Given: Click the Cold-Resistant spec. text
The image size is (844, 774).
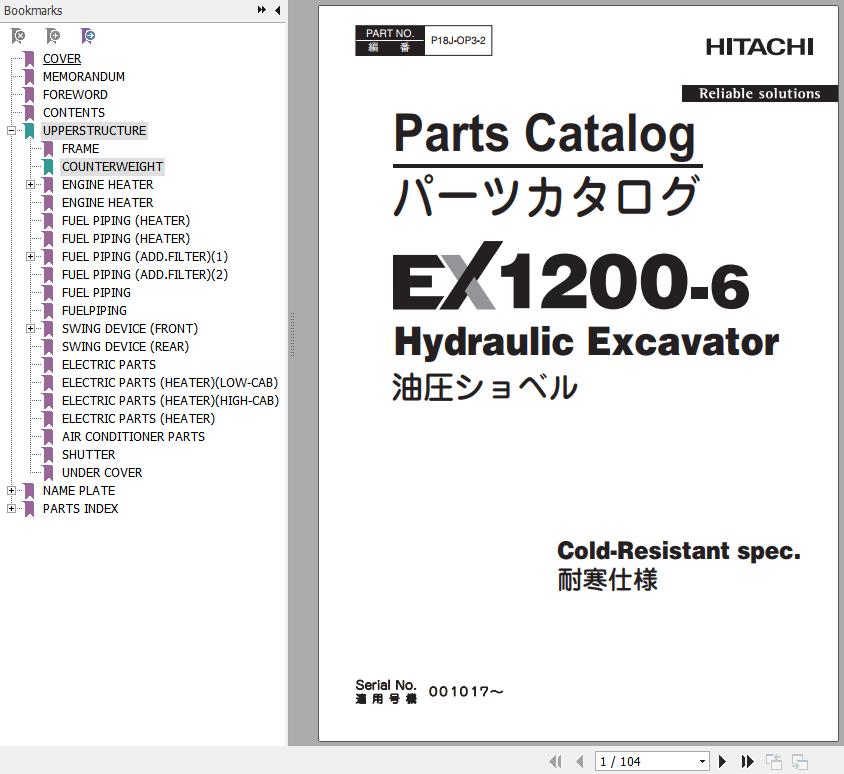Looking at the screenshot, I should (679, 551).
